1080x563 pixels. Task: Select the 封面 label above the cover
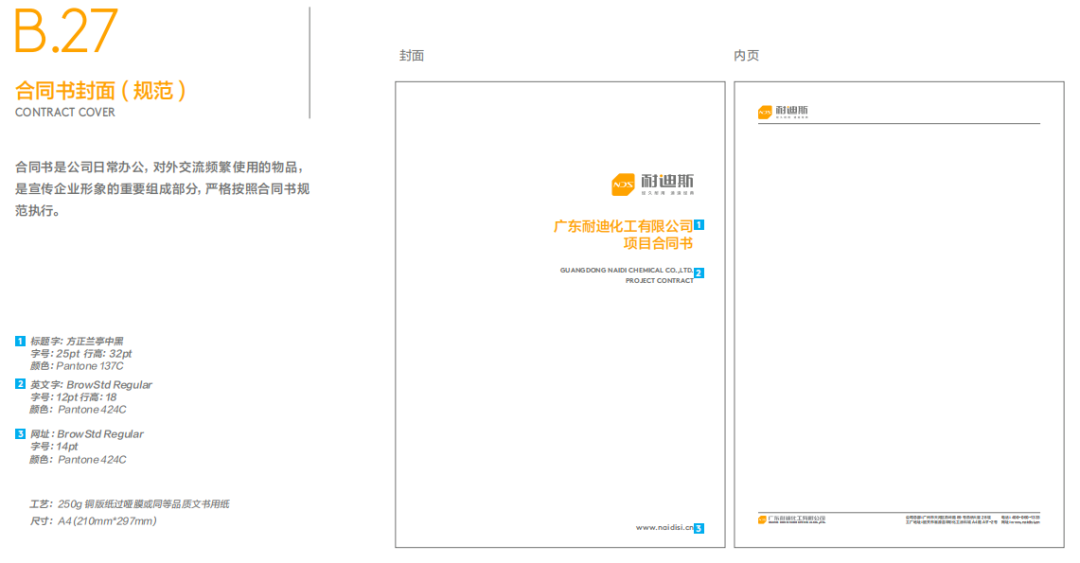[412, 56]
